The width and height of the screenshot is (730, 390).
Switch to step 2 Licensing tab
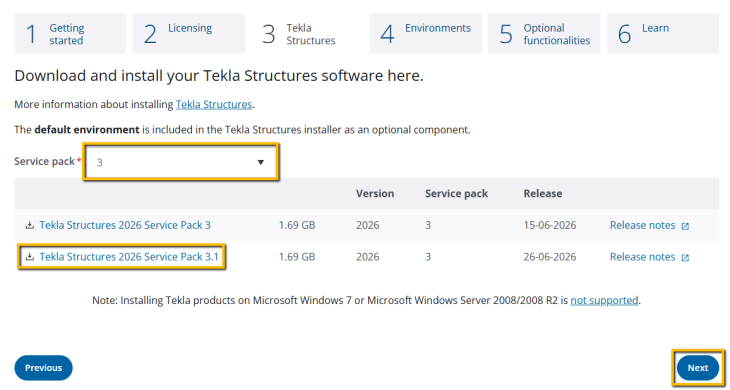pyautogui.click(x=189, y=34)
